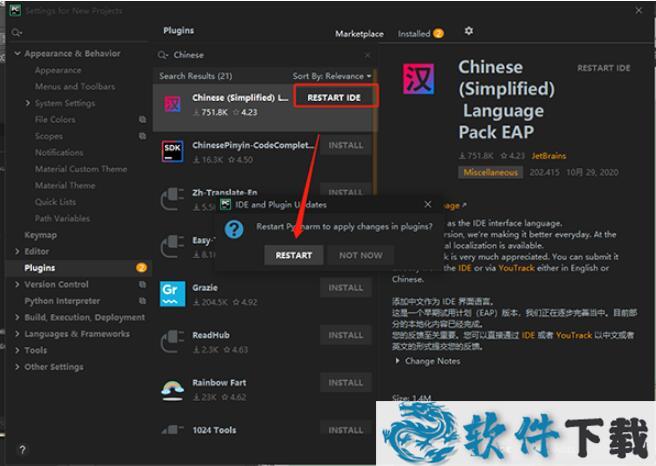
Task: Open the Sort By Relevance dropdown
Action: point(331,76)
